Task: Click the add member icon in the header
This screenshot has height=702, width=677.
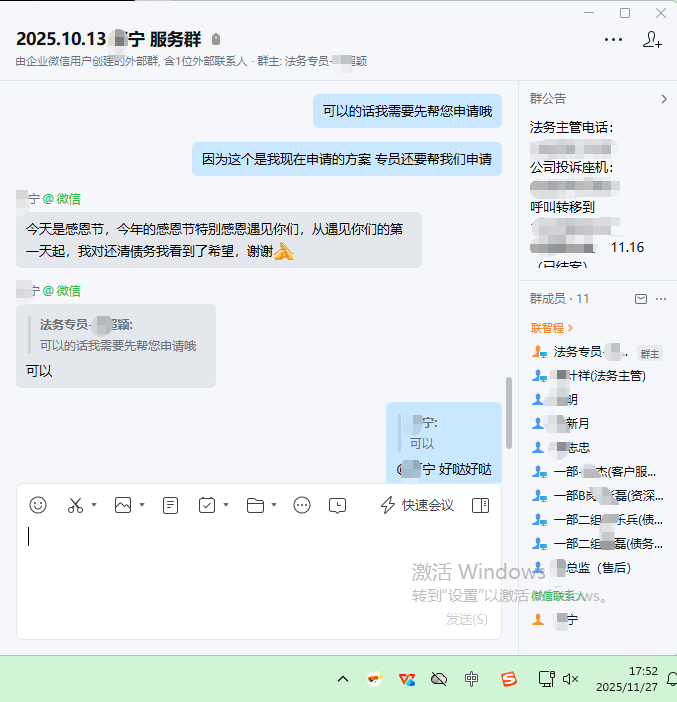Action: (x=652, y=40)
